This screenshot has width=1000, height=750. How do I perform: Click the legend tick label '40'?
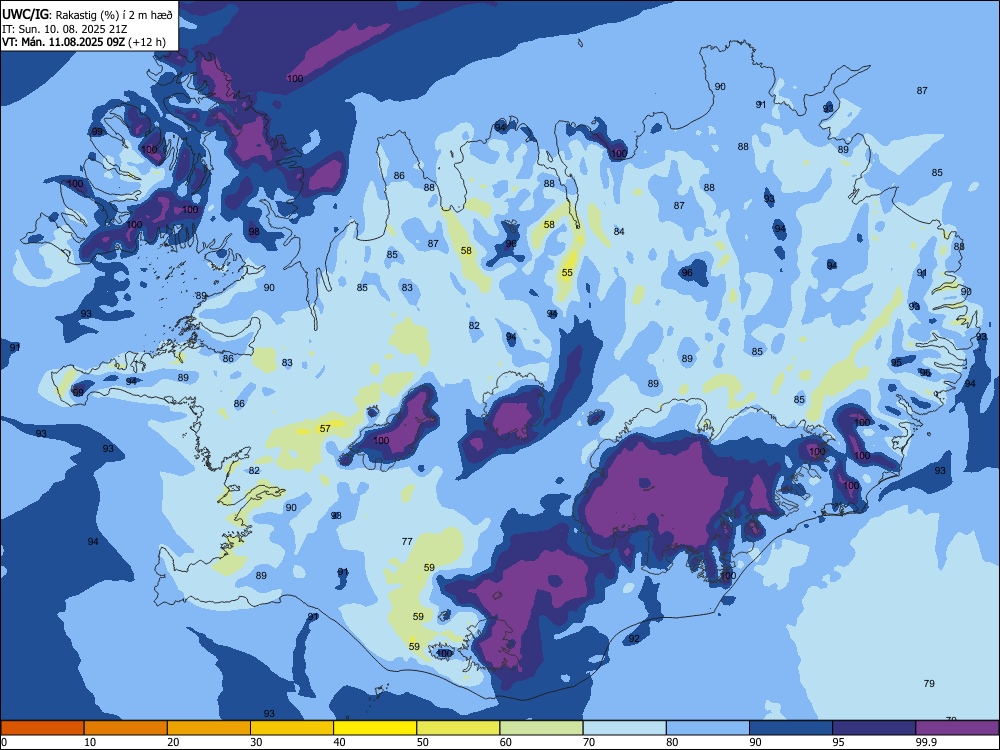[339, 742]
